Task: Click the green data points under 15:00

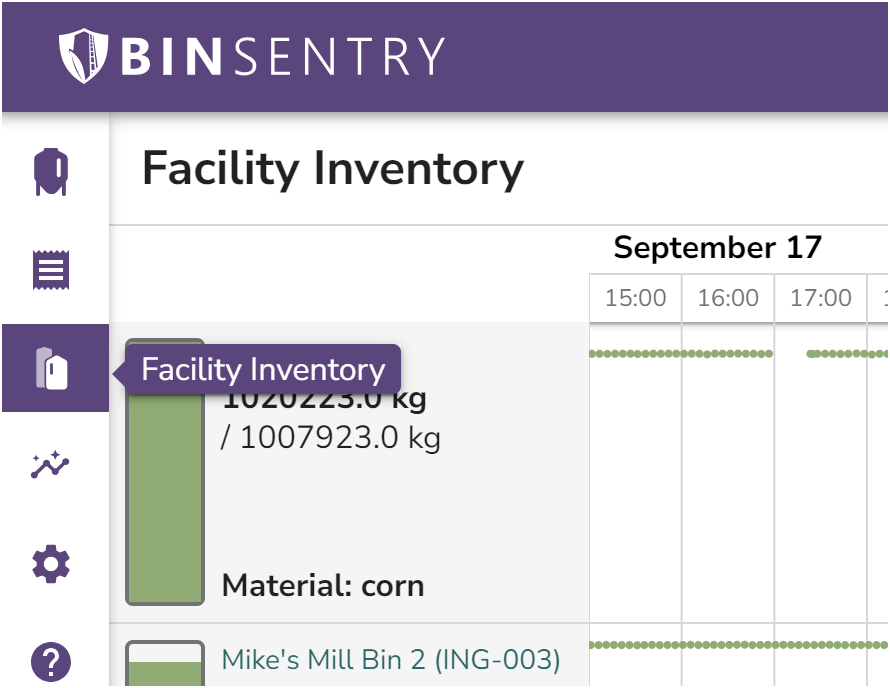Action: (634, 352)
